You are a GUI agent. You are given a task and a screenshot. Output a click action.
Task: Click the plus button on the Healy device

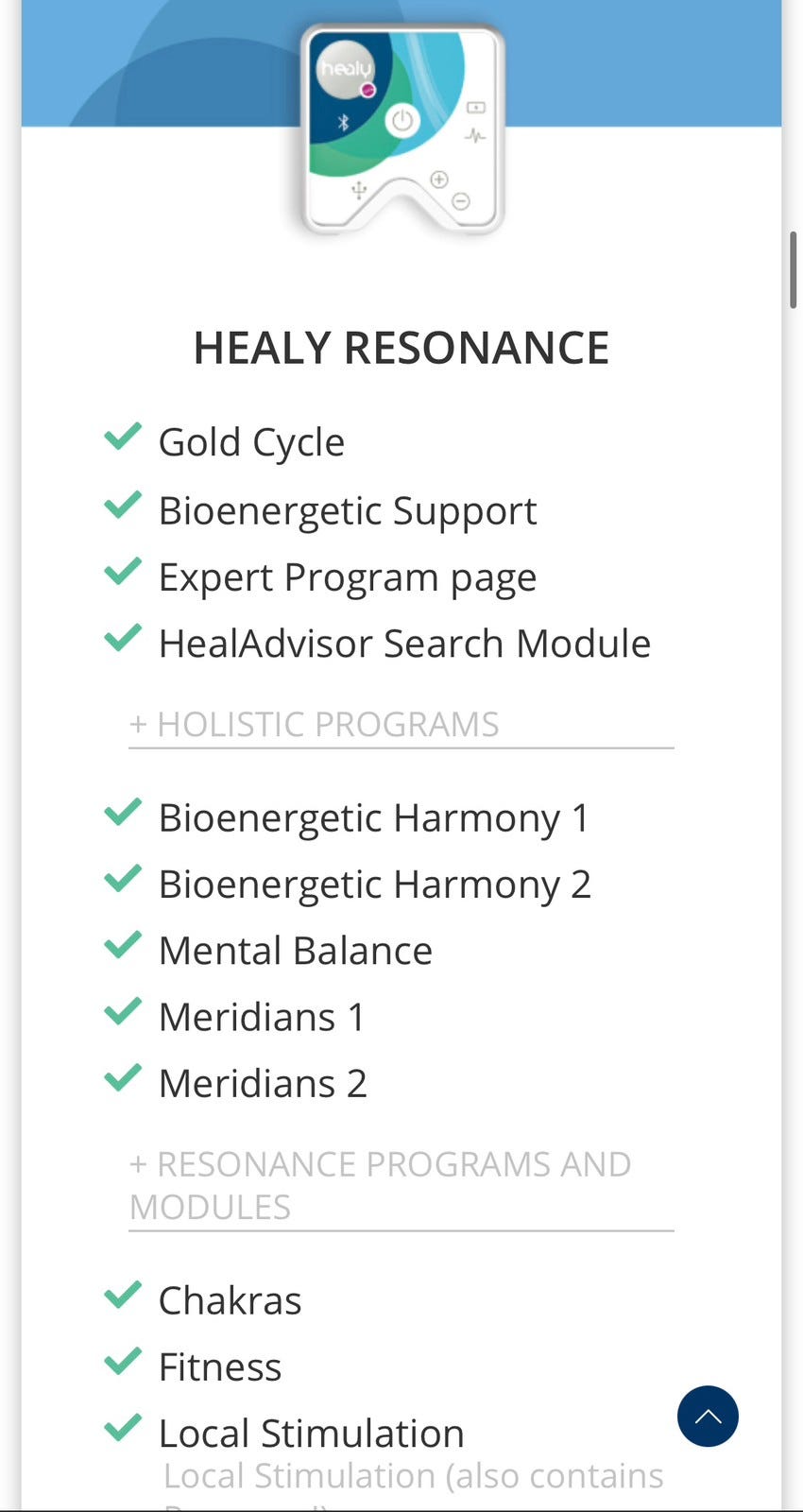point(438,180)
